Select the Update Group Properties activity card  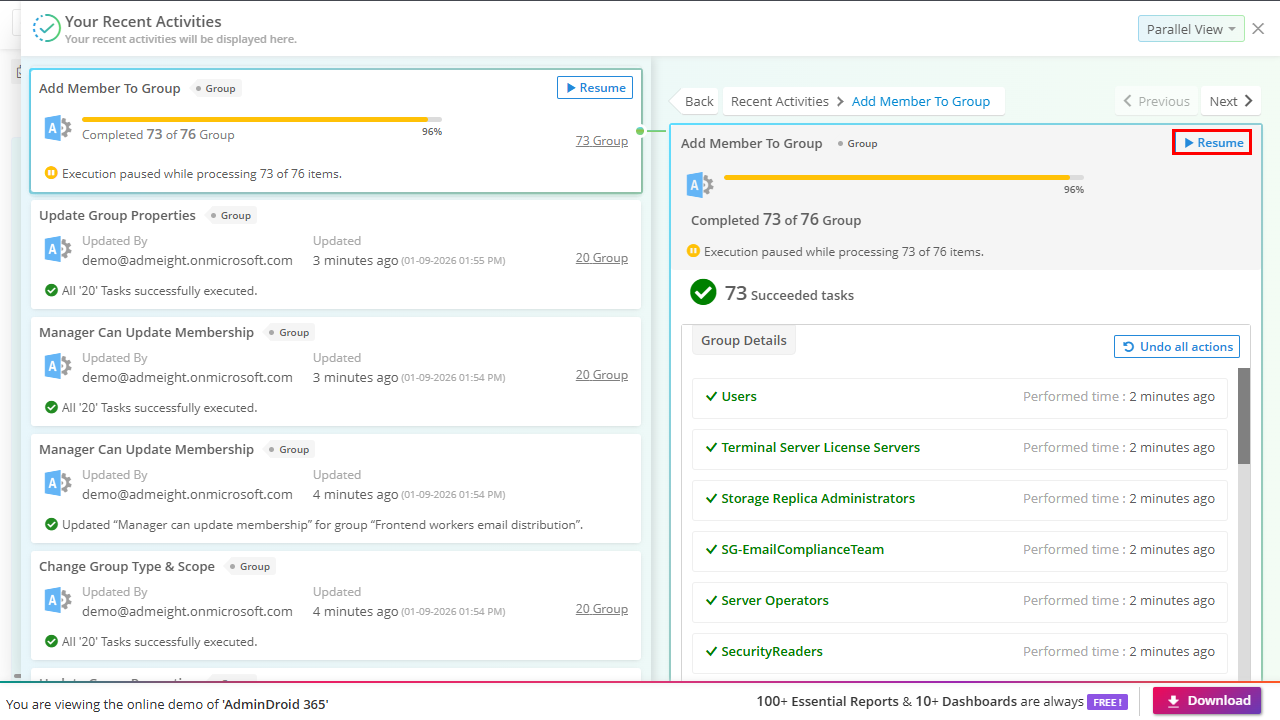pyautogui.click(x=335, y=255)
